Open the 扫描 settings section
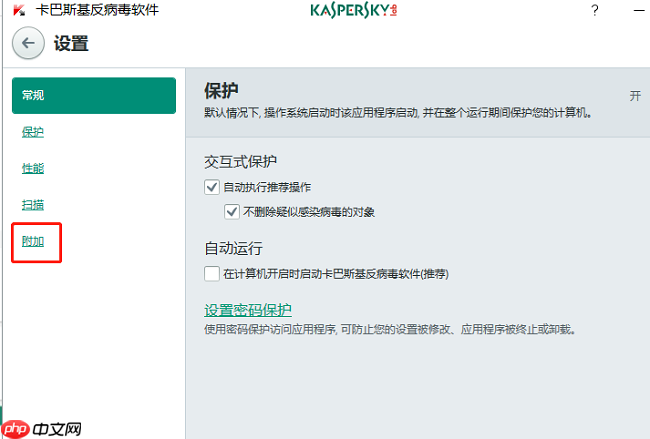This screenshot has width=650, height=439. pyautogui.click(x=33, y=205)
